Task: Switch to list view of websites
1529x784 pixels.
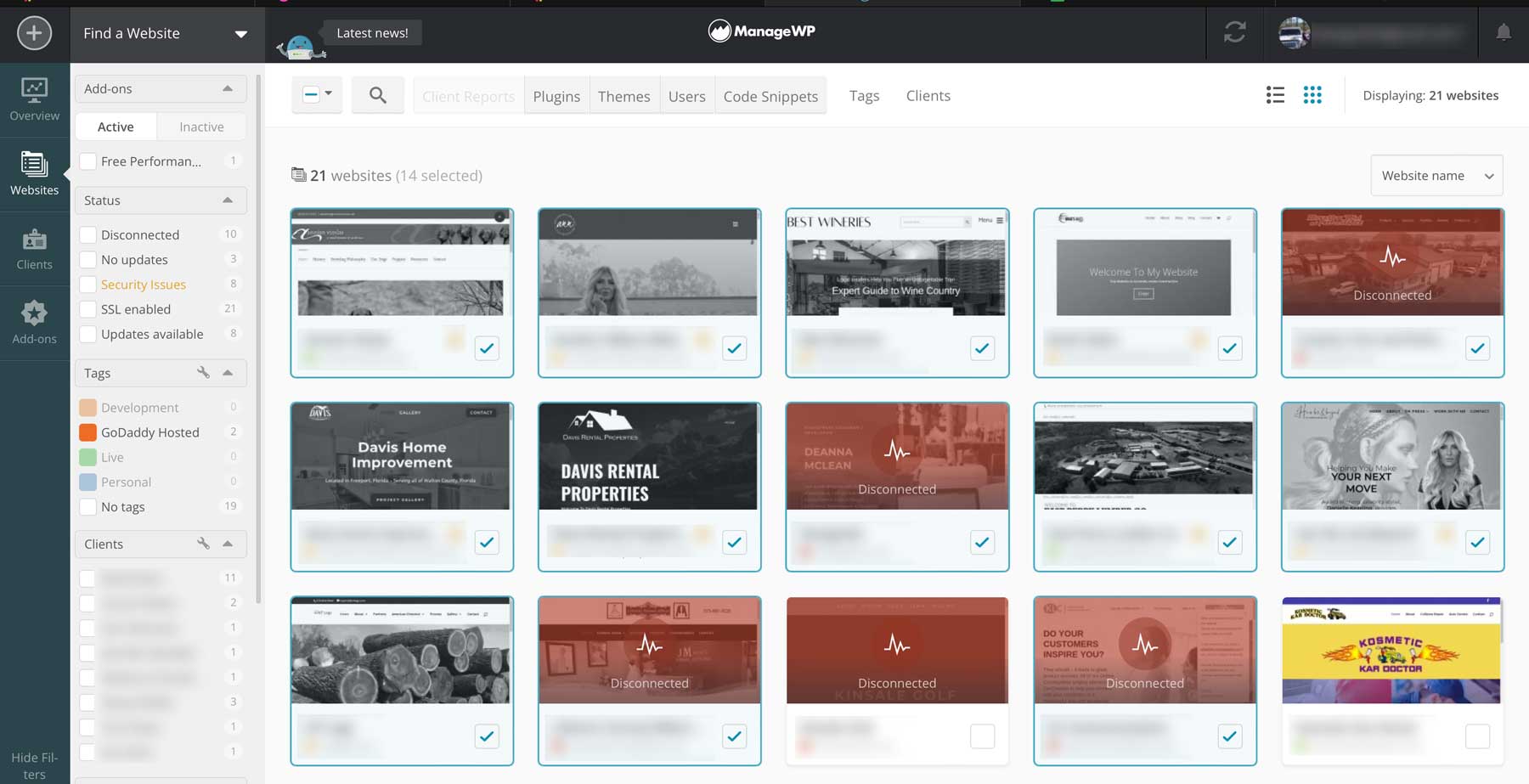Action: [1275, 95]
